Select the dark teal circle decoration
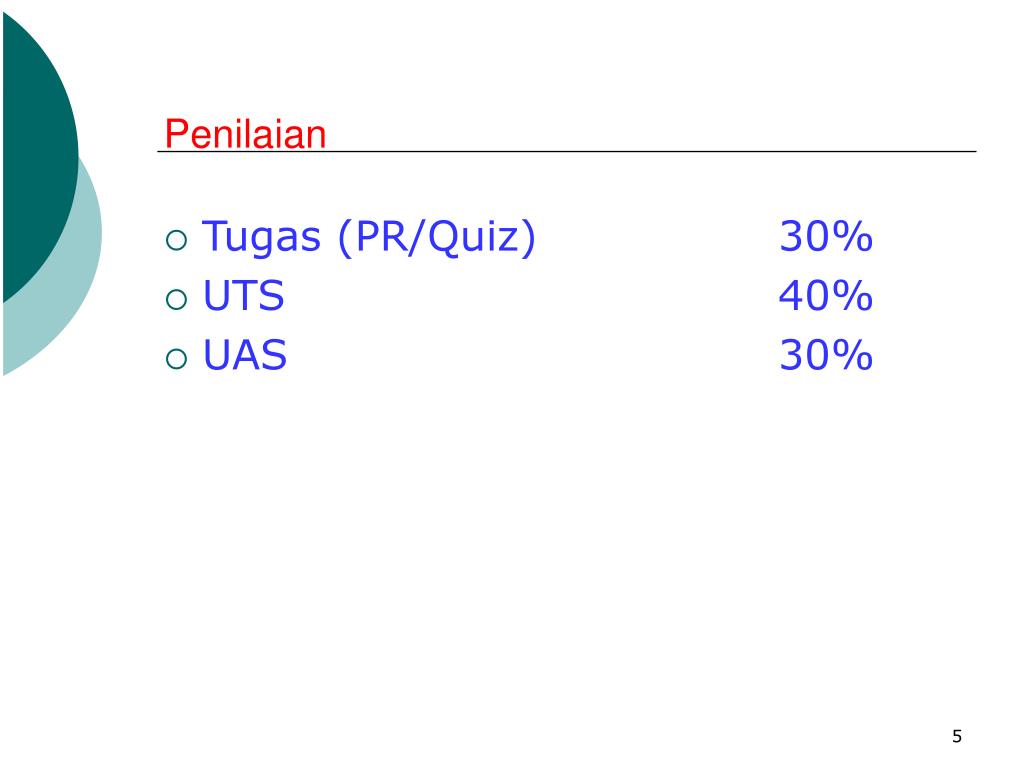The height and width of the screenshot is (768, 1024). (x=40, y=157)
